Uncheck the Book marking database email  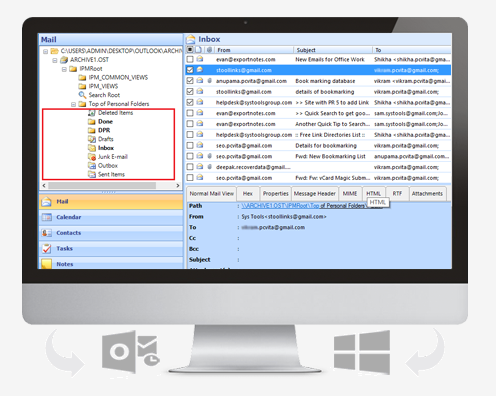pyautogui.click(x=190, y=81)
